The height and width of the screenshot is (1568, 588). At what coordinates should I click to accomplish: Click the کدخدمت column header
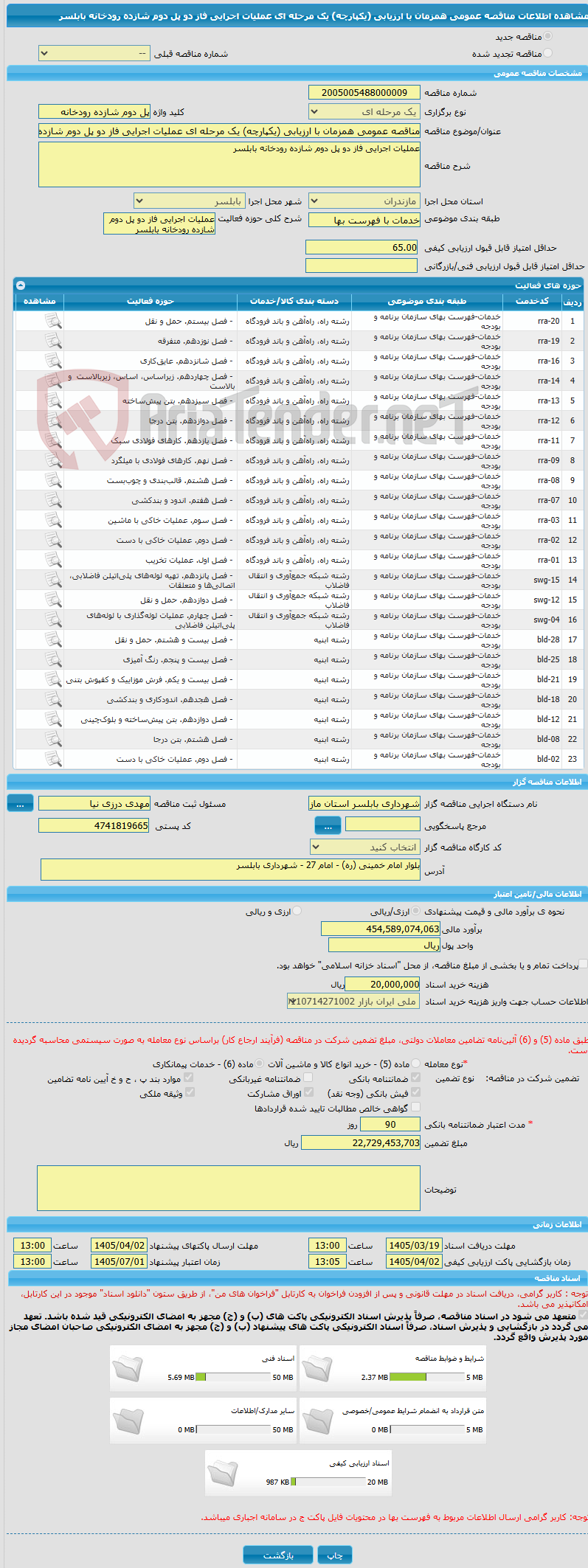pos(532,301)
